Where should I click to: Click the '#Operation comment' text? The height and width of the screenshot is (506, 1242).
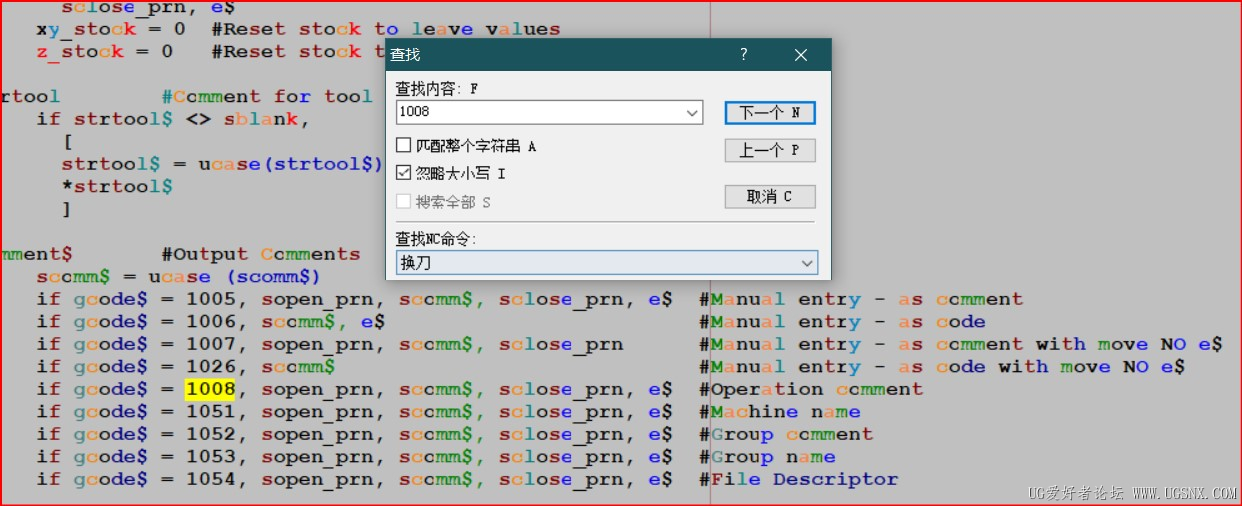pyautogui.click(x=811, y=389)
